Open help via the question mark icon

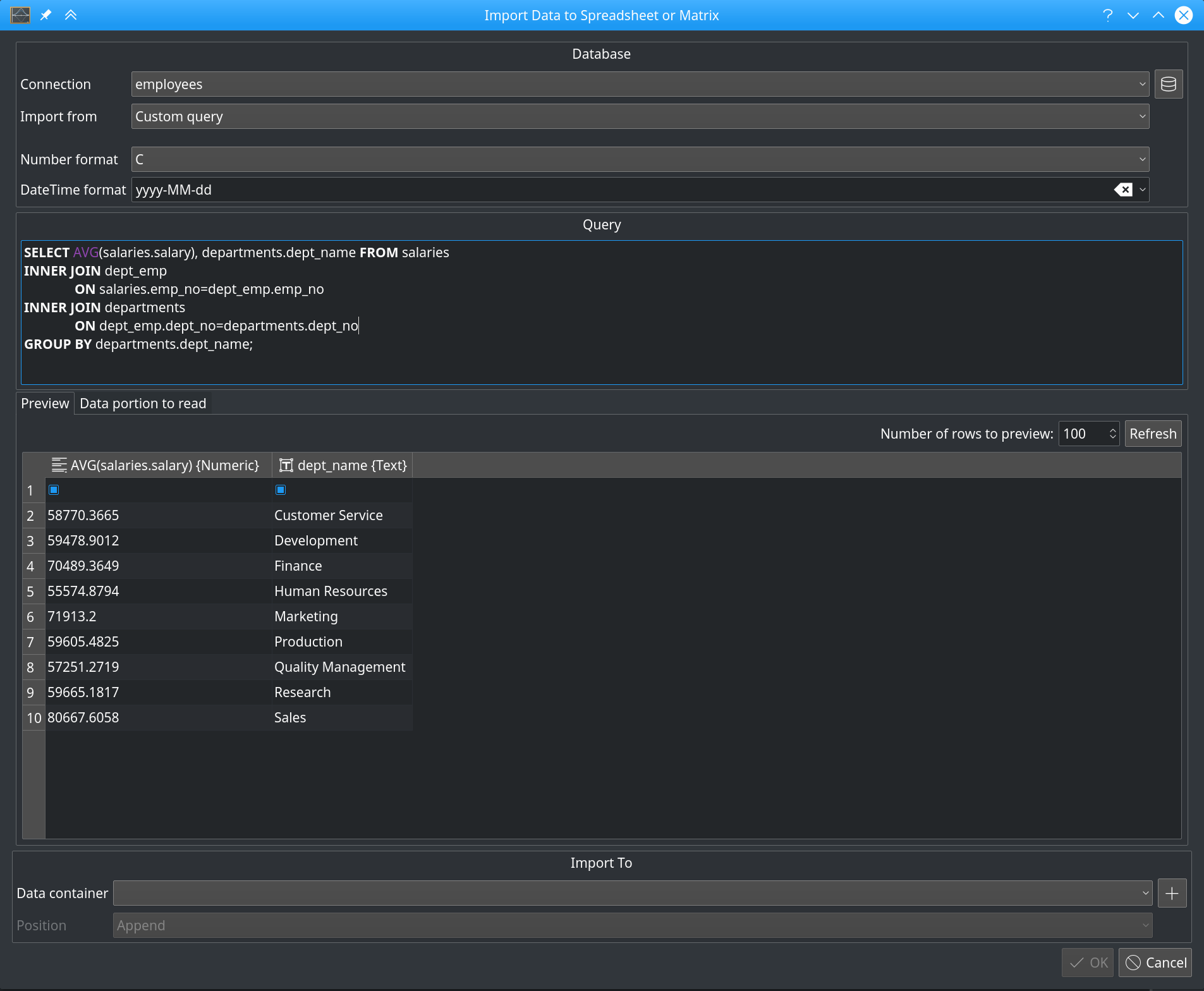[1107, 15]
